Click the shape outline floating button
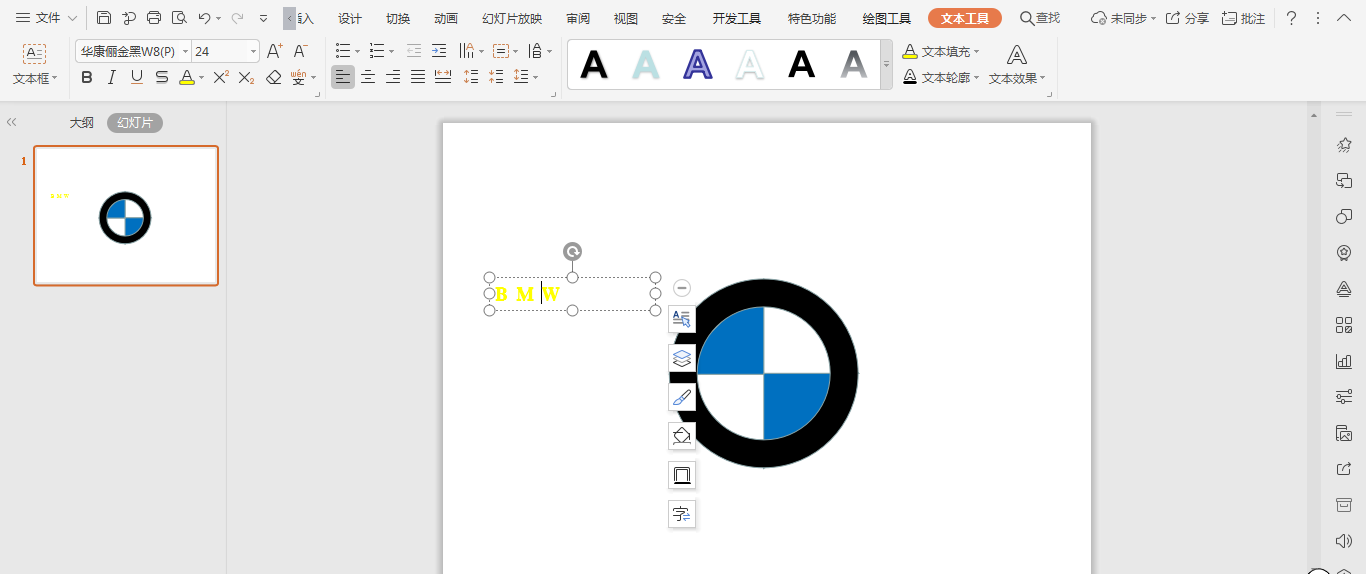 (x=682, y=475)
